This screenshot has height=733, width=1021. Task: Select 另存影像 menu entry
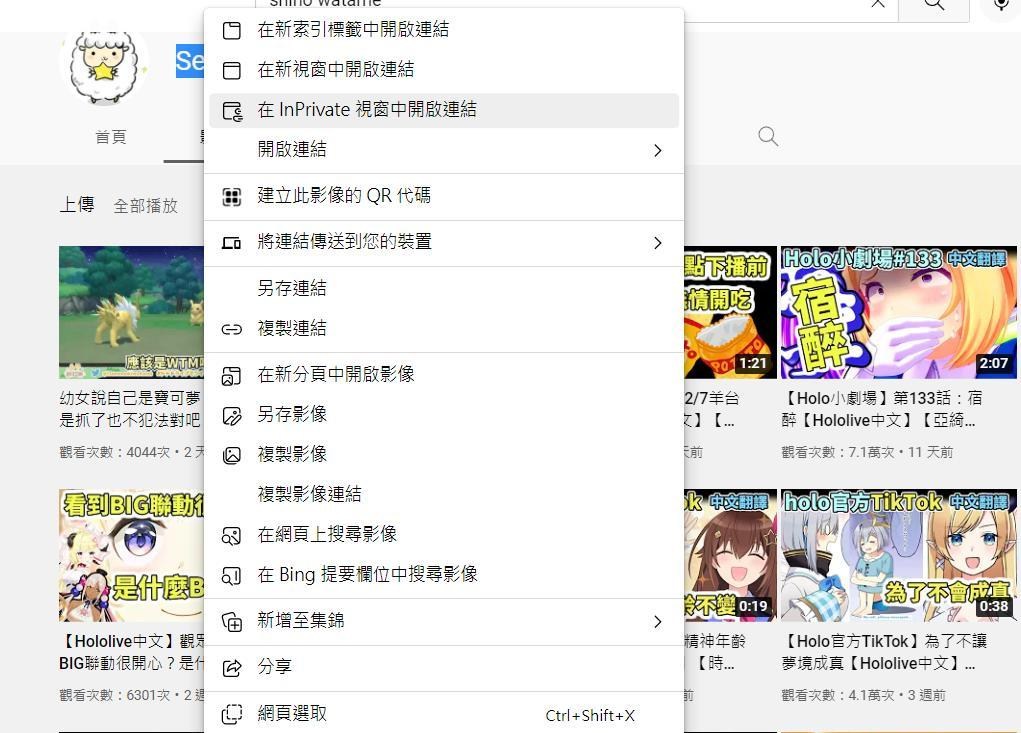[444, 415]
